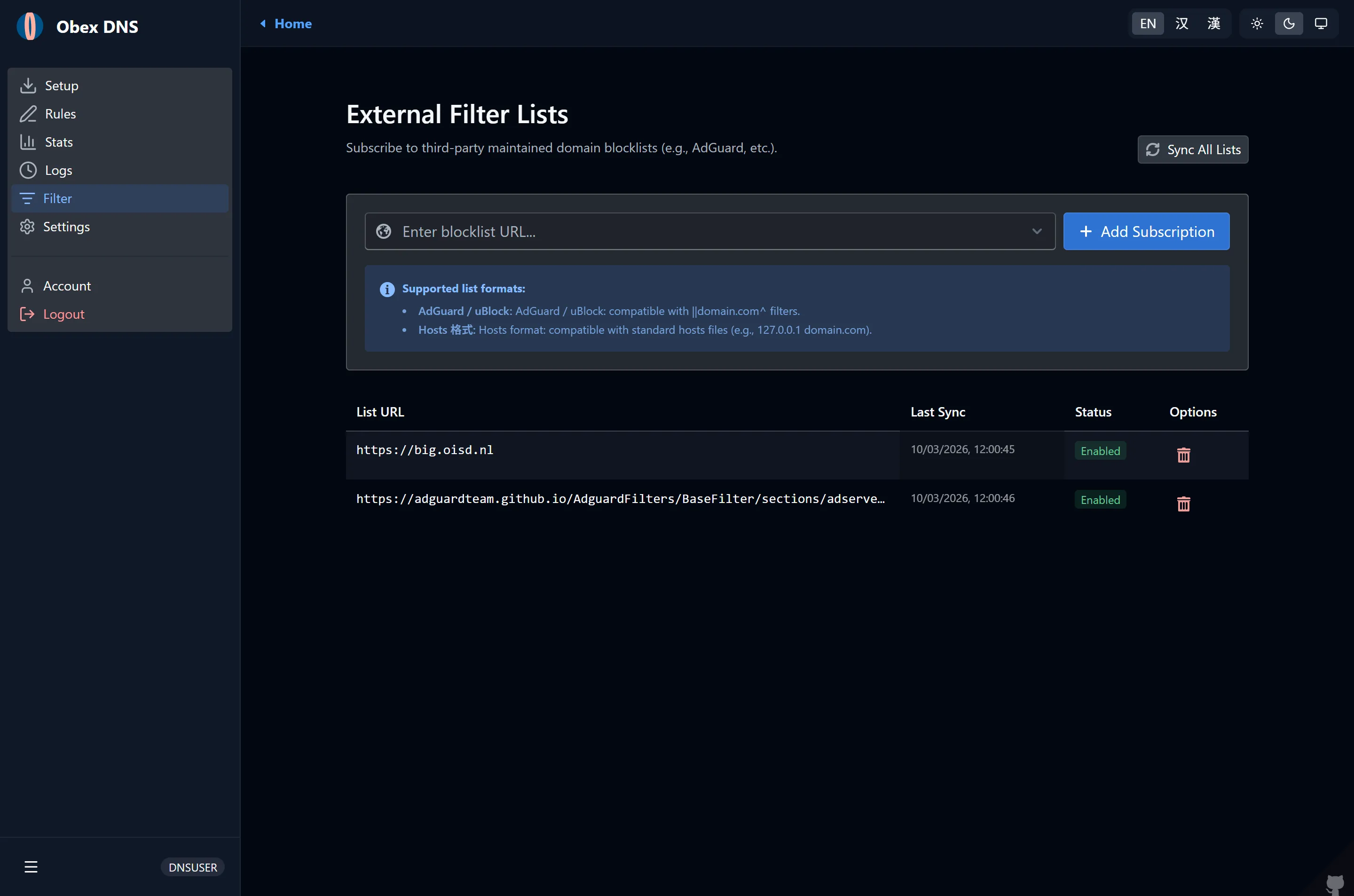The height and width of the screenshot is (896, 1354).
Task: Click the Last Sync column header
Action: [x=937, y=412]
